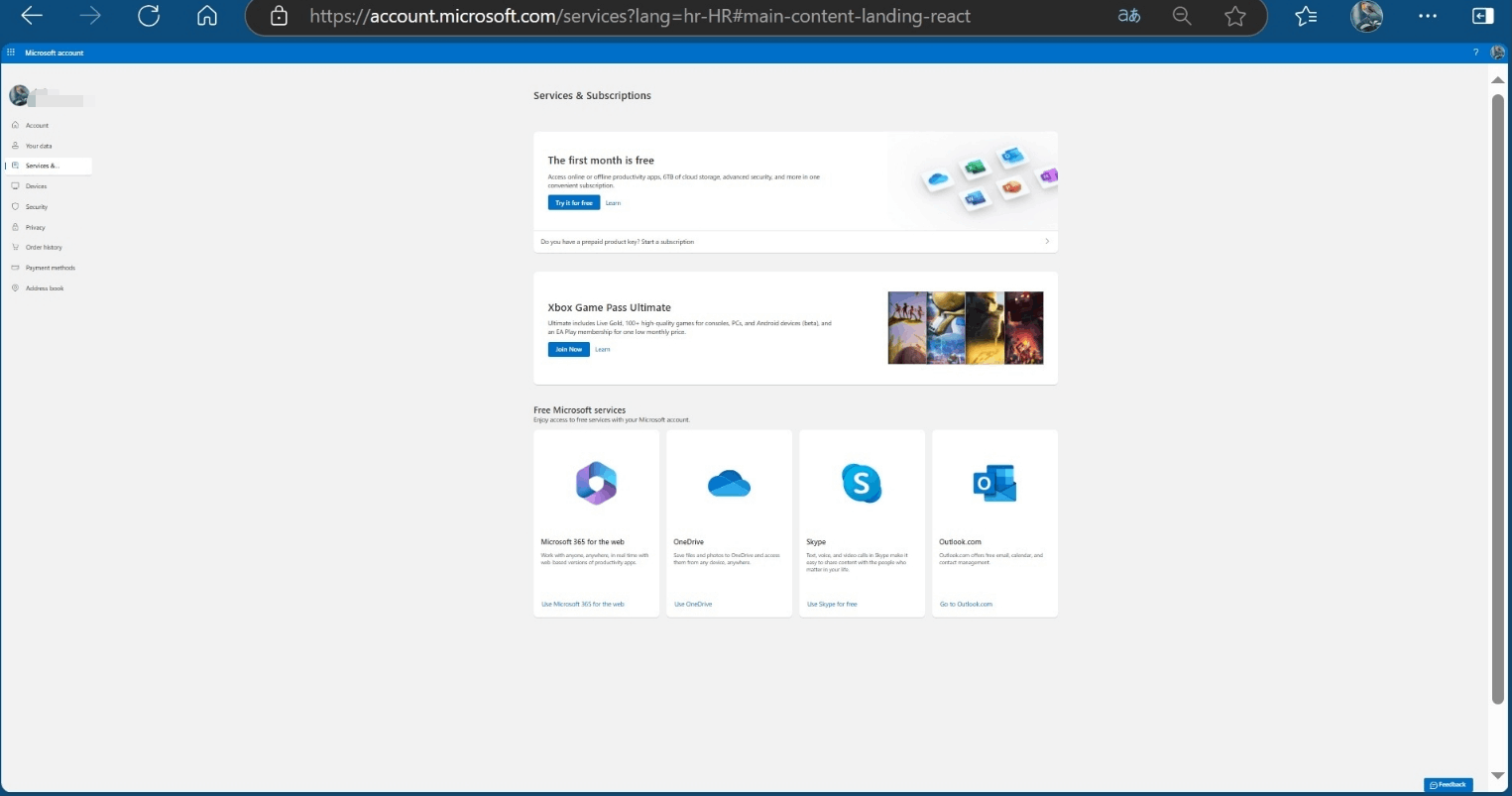
Task: Click the Xbox Game Pass Ultimate heading
Action: (x=610, y=307)
